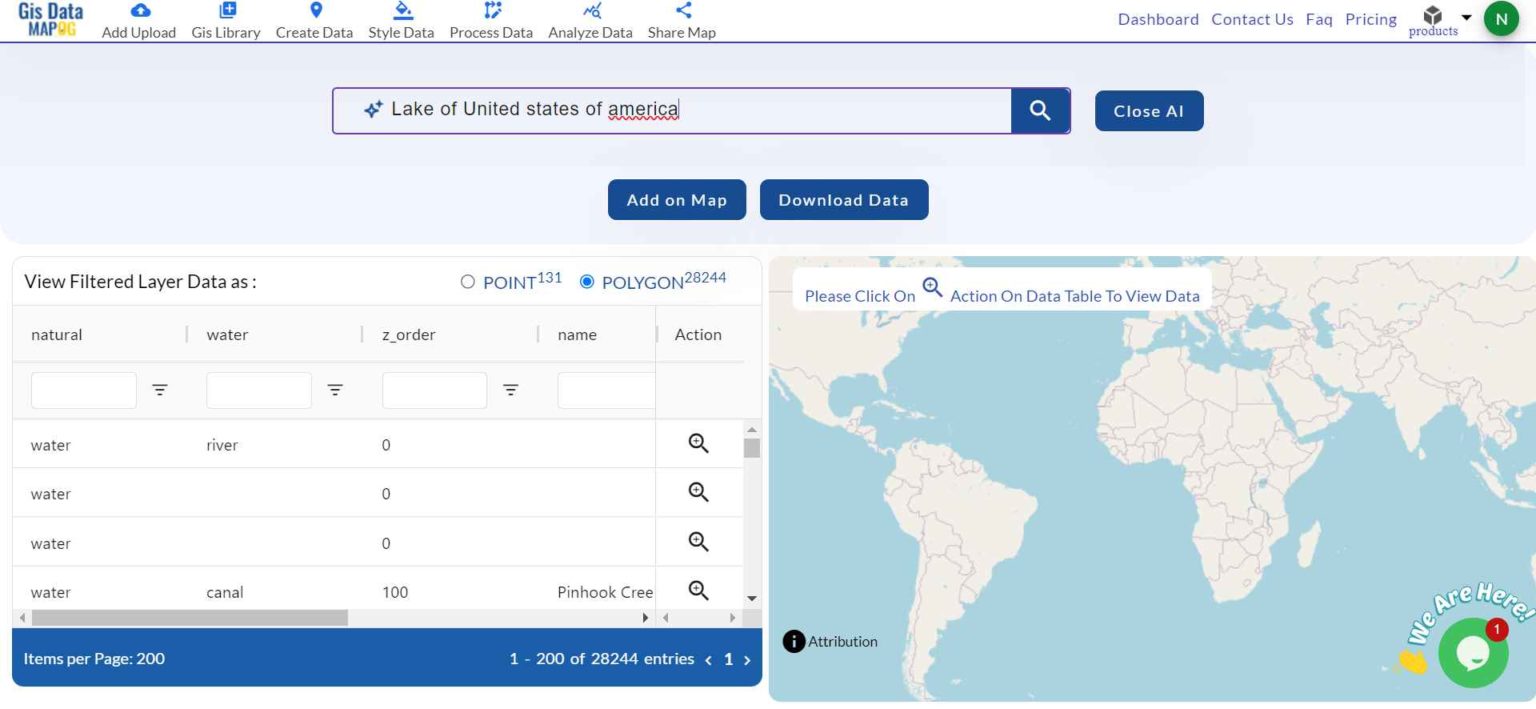Screen dimensions: 1536x709
Task: Go to the Dashboard
Action: tap(1157, 19)
